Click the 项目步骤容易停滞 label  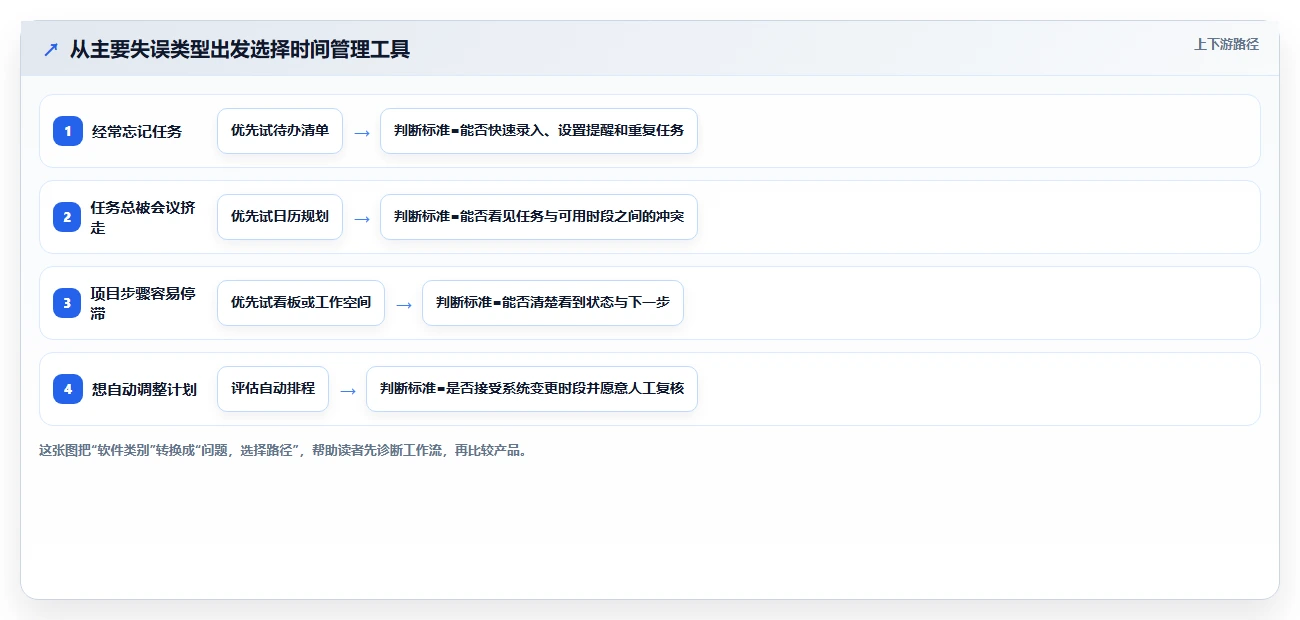point(144,303)
